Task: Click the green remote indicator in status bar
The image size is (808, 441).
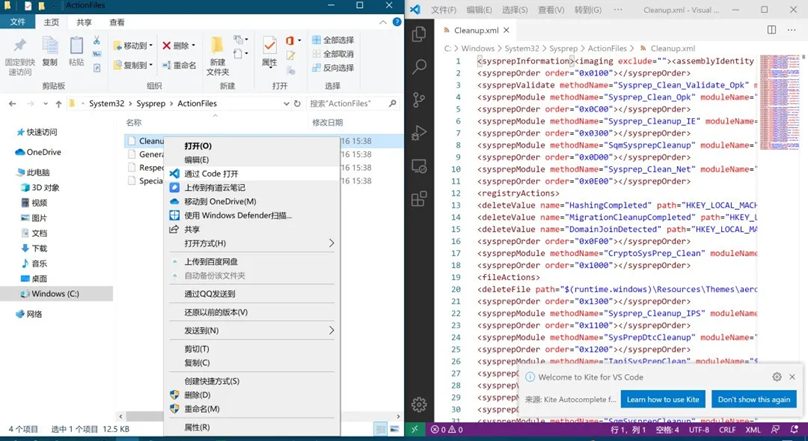Action: [415, 429]
